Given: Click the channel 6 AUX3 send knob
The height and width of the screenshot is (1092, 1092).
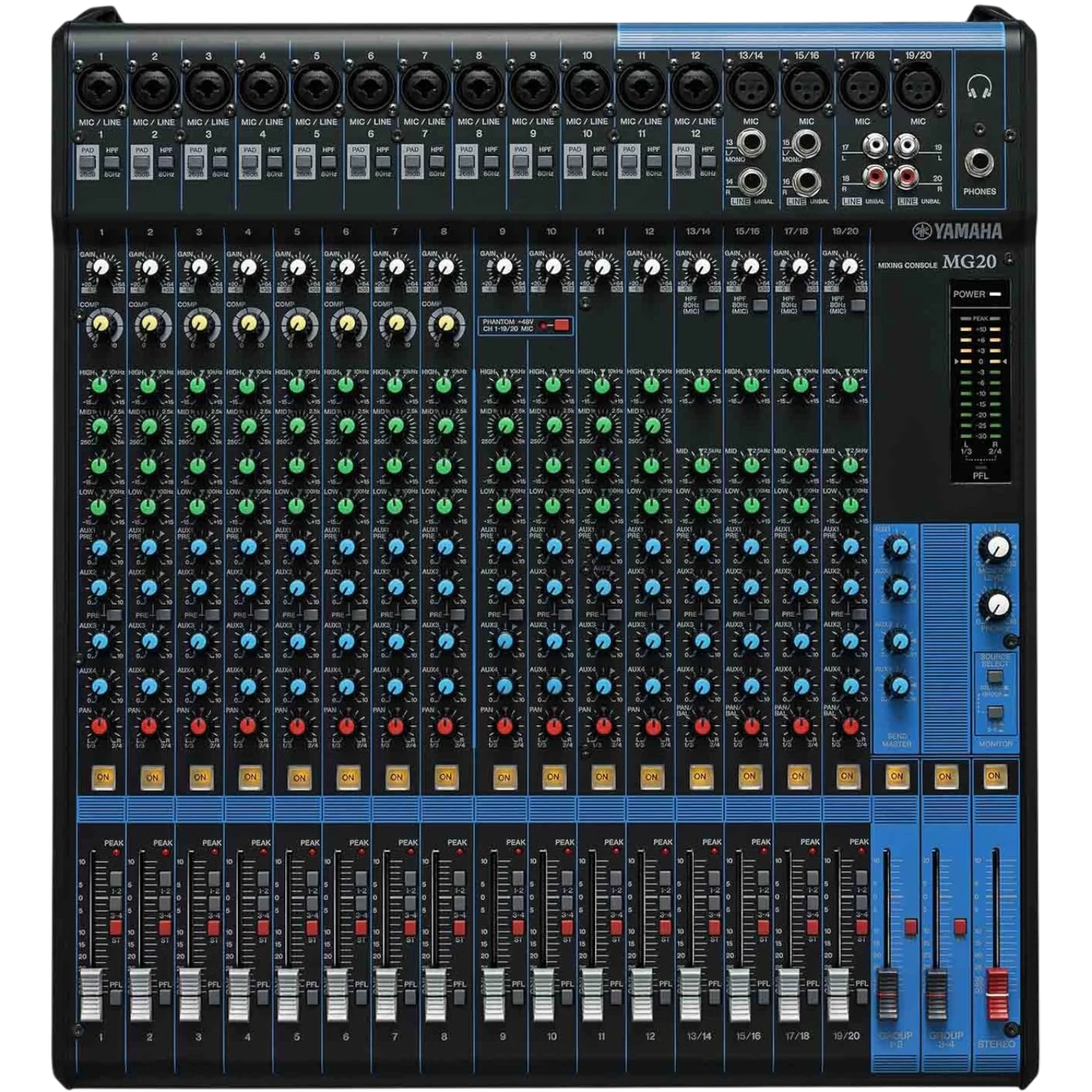Looking at the screenshot, I should (347, 641).
